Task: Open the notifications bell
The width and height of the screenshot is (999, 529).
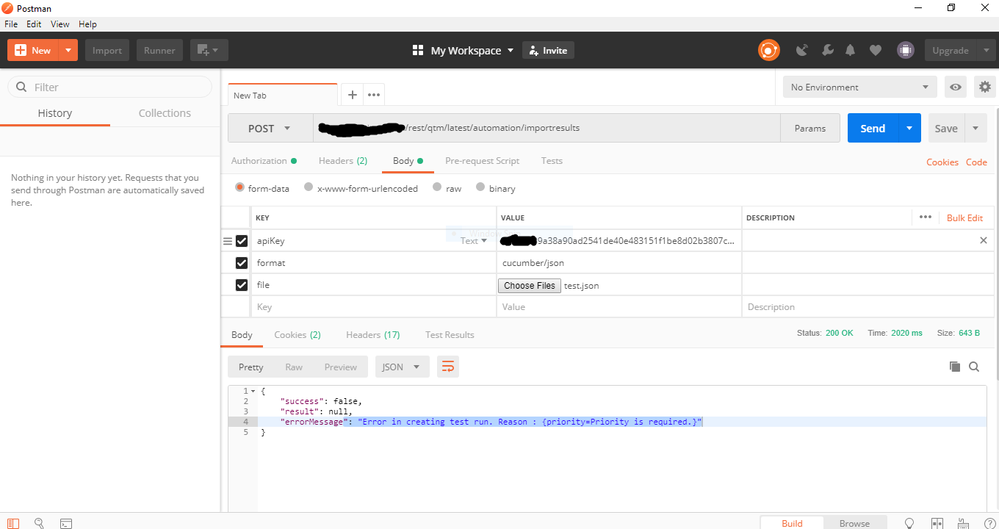Action: click(x=850, y=50)
